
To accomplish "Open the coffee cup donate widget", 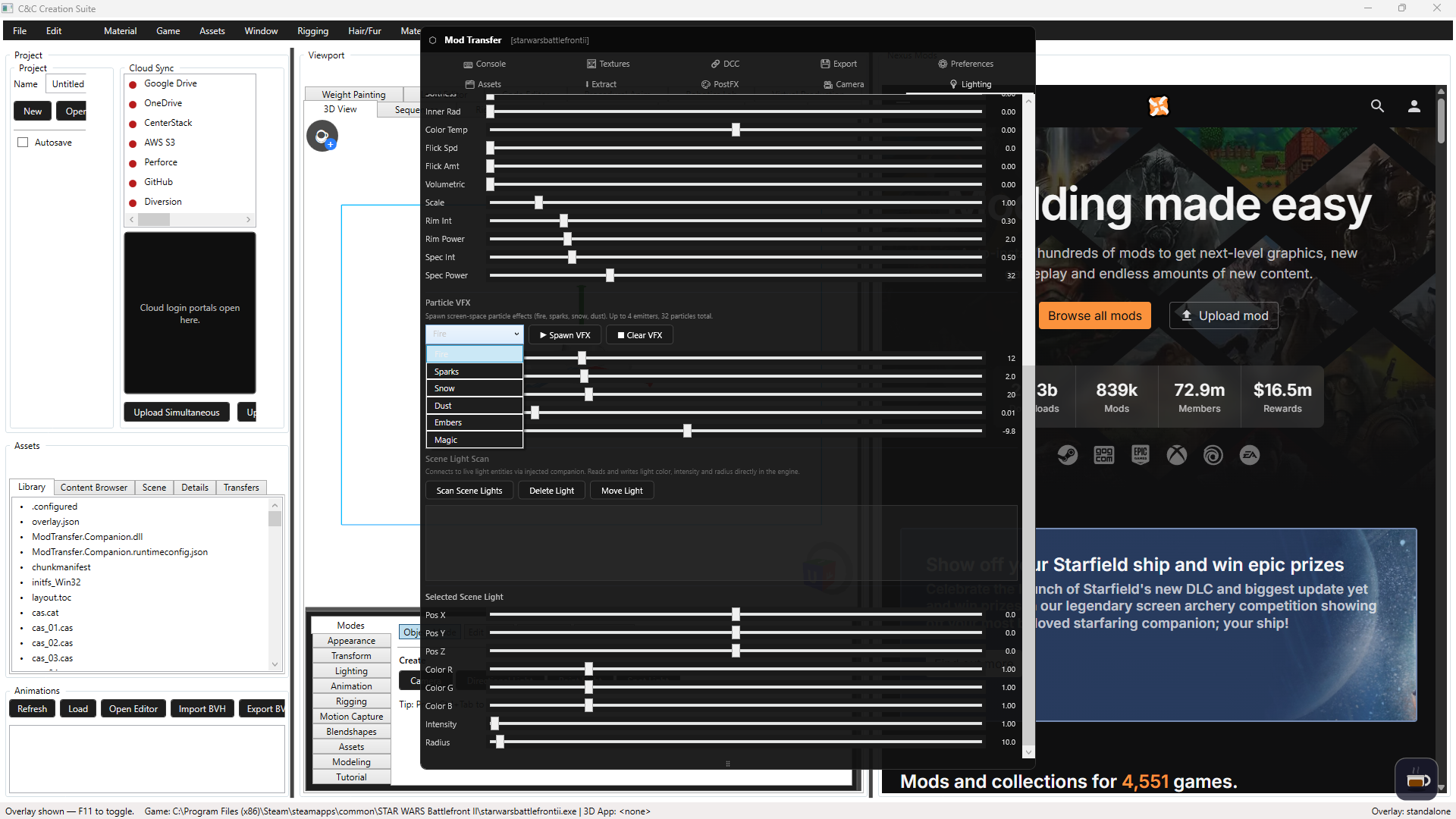I will pos(1416,780).
